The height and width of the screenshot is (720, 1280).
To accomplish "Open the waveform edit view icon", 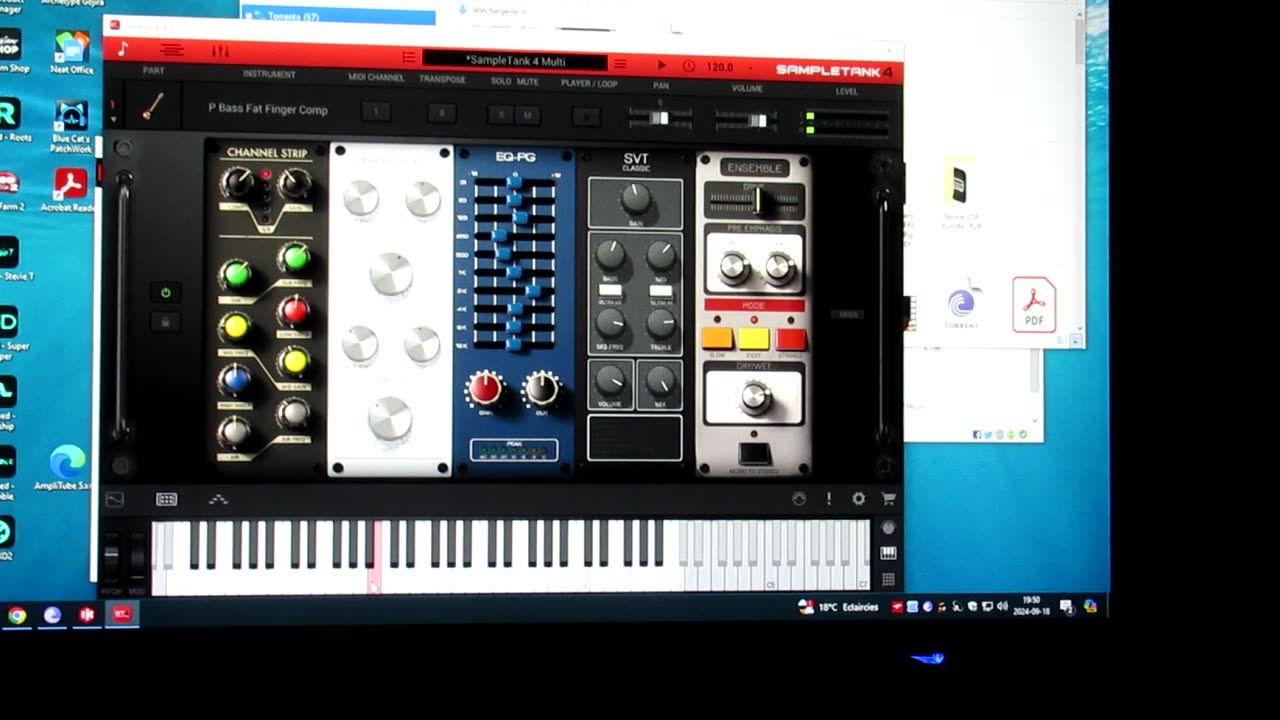I will click(115, 499).
